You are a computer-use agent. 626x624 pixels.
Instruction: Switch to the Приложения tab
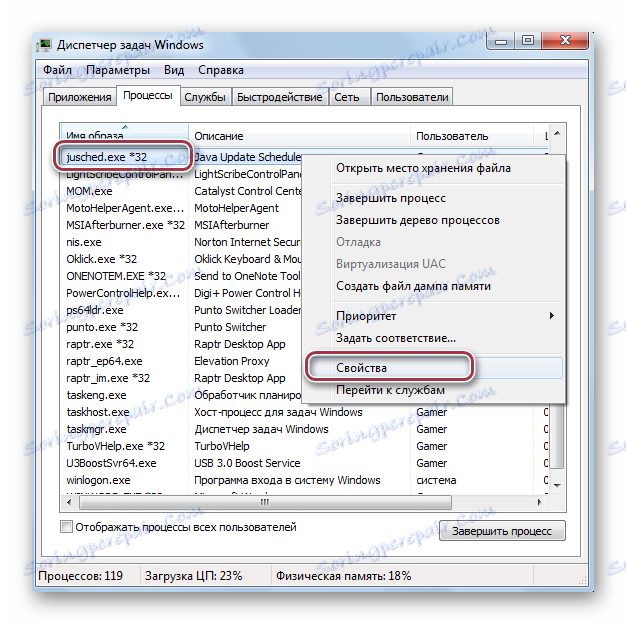click(79, 97)
